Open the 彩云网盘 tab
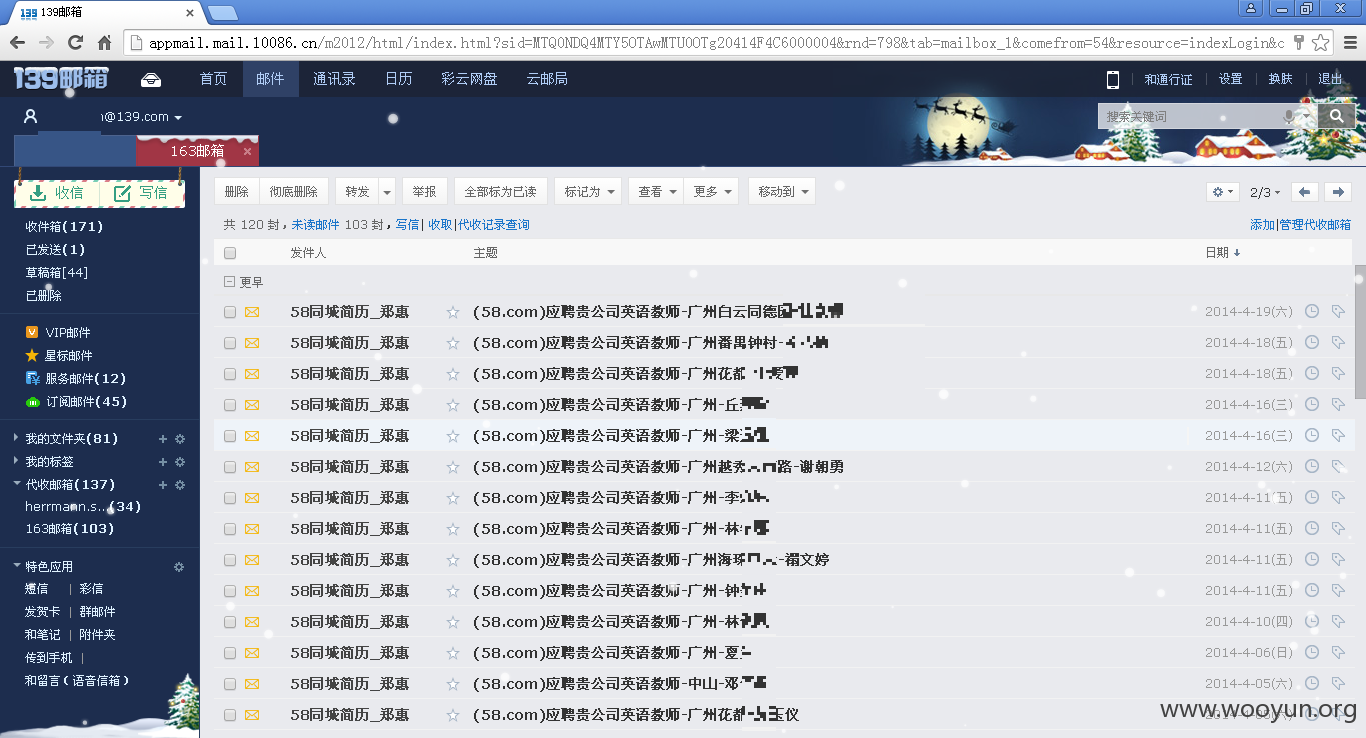Viewport: 1366px width, 738px height. coord(469,79)
